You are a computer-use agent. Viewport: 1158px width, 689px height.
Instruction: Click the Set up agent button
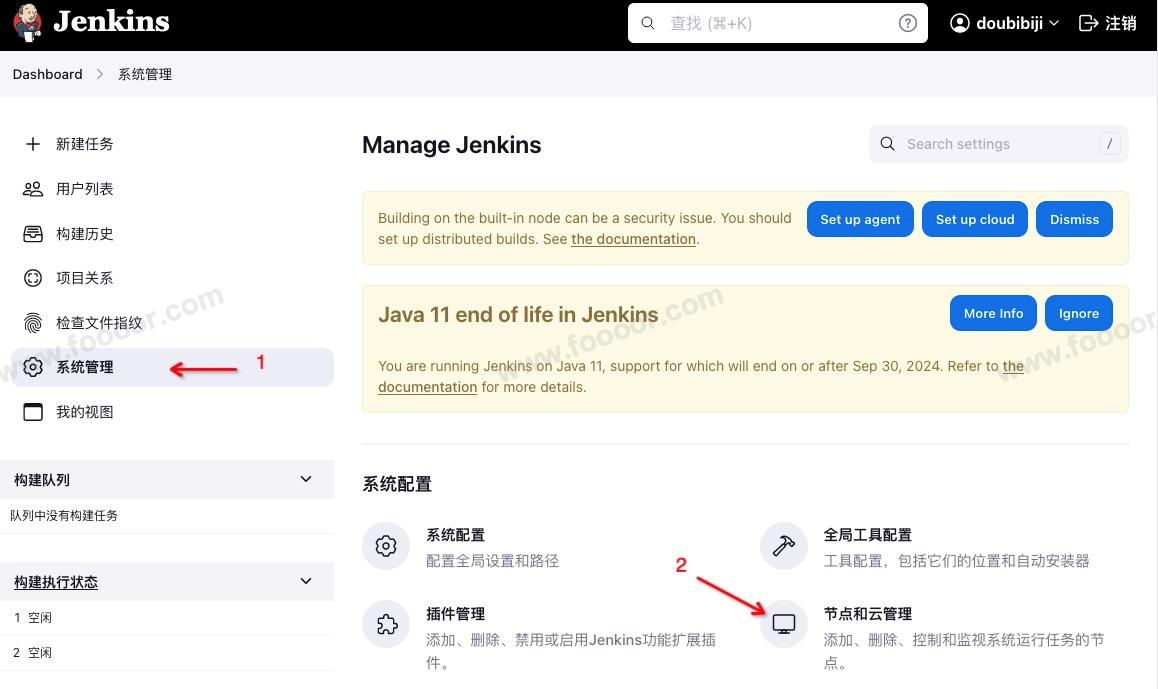coord(860,220)
